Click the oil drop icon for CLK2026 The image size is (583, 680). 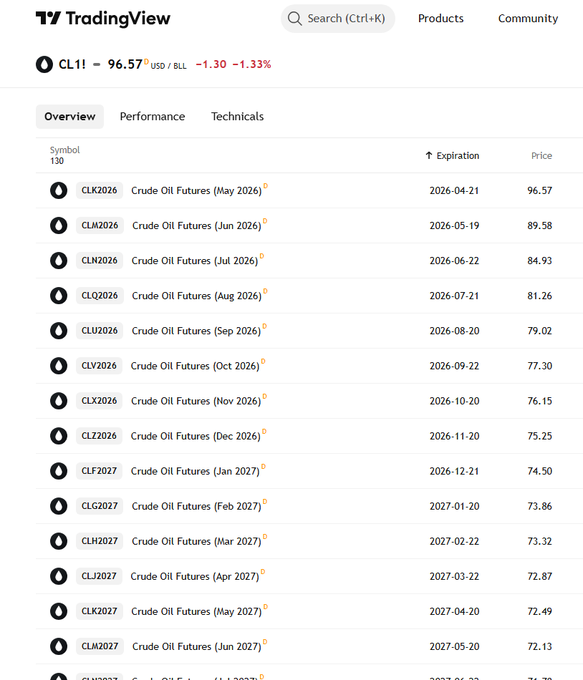tap(59, 190)
